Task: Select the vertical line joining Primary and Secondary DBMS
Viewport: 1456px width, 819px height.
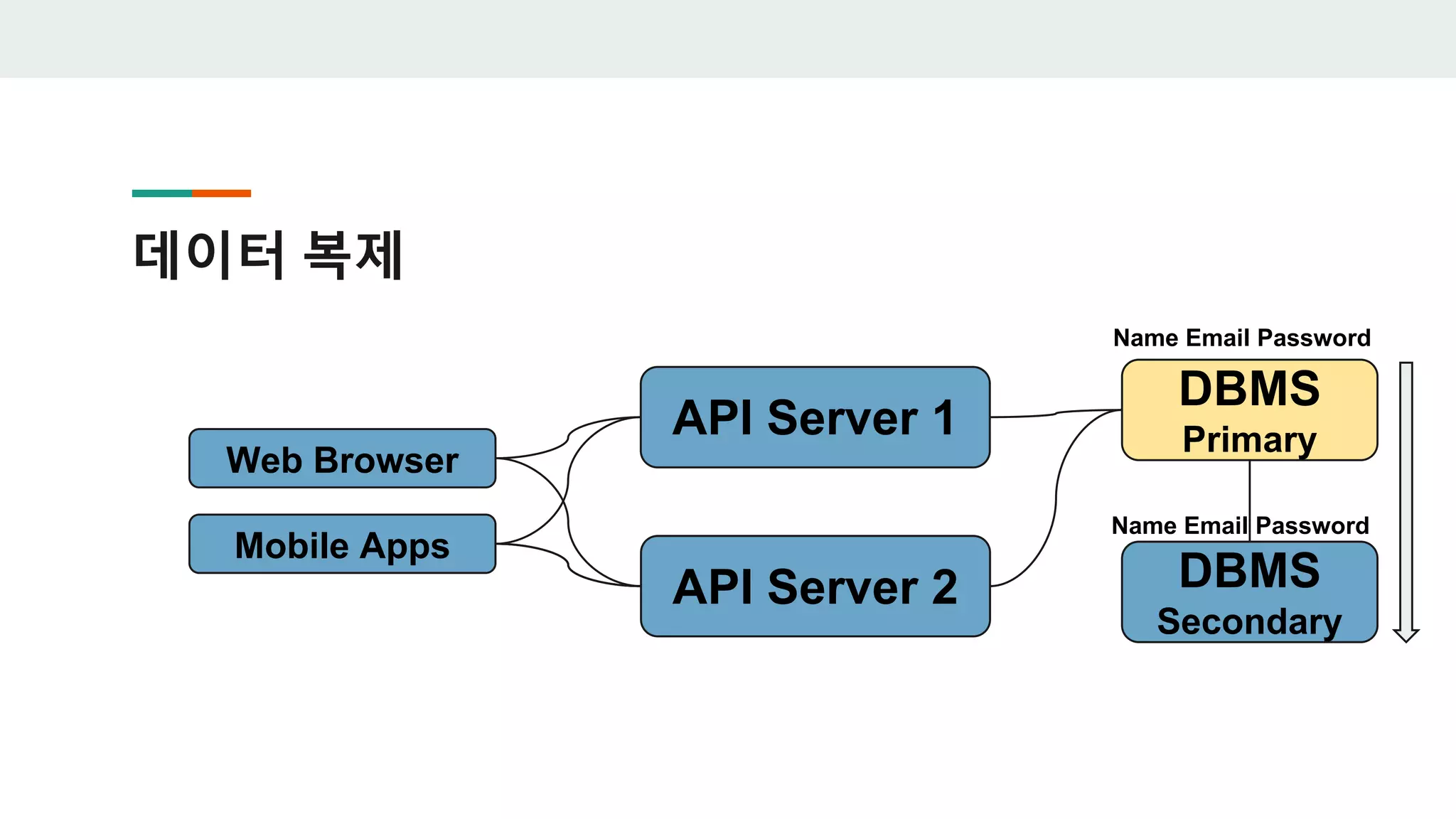Action: [x=1250, y=491]
